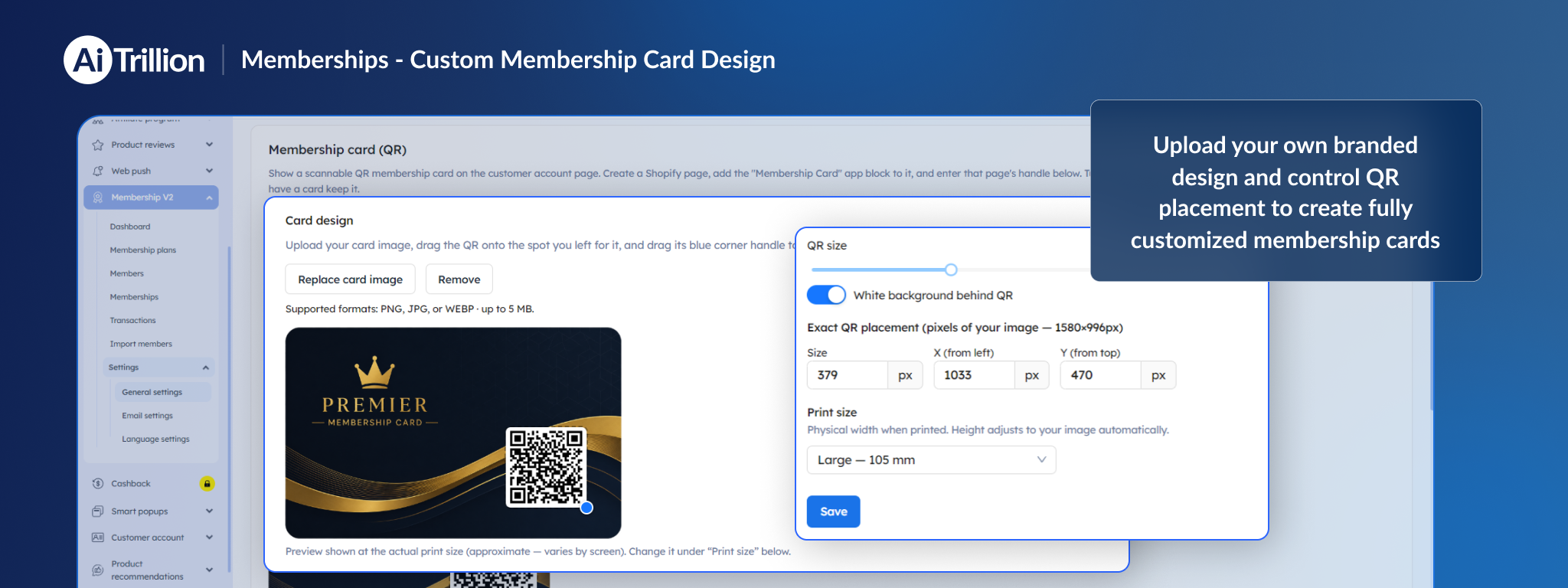The height and width of the screenshot is (588, 1568).
Task: Click the Print size label
Action: [x=832, y=412]
